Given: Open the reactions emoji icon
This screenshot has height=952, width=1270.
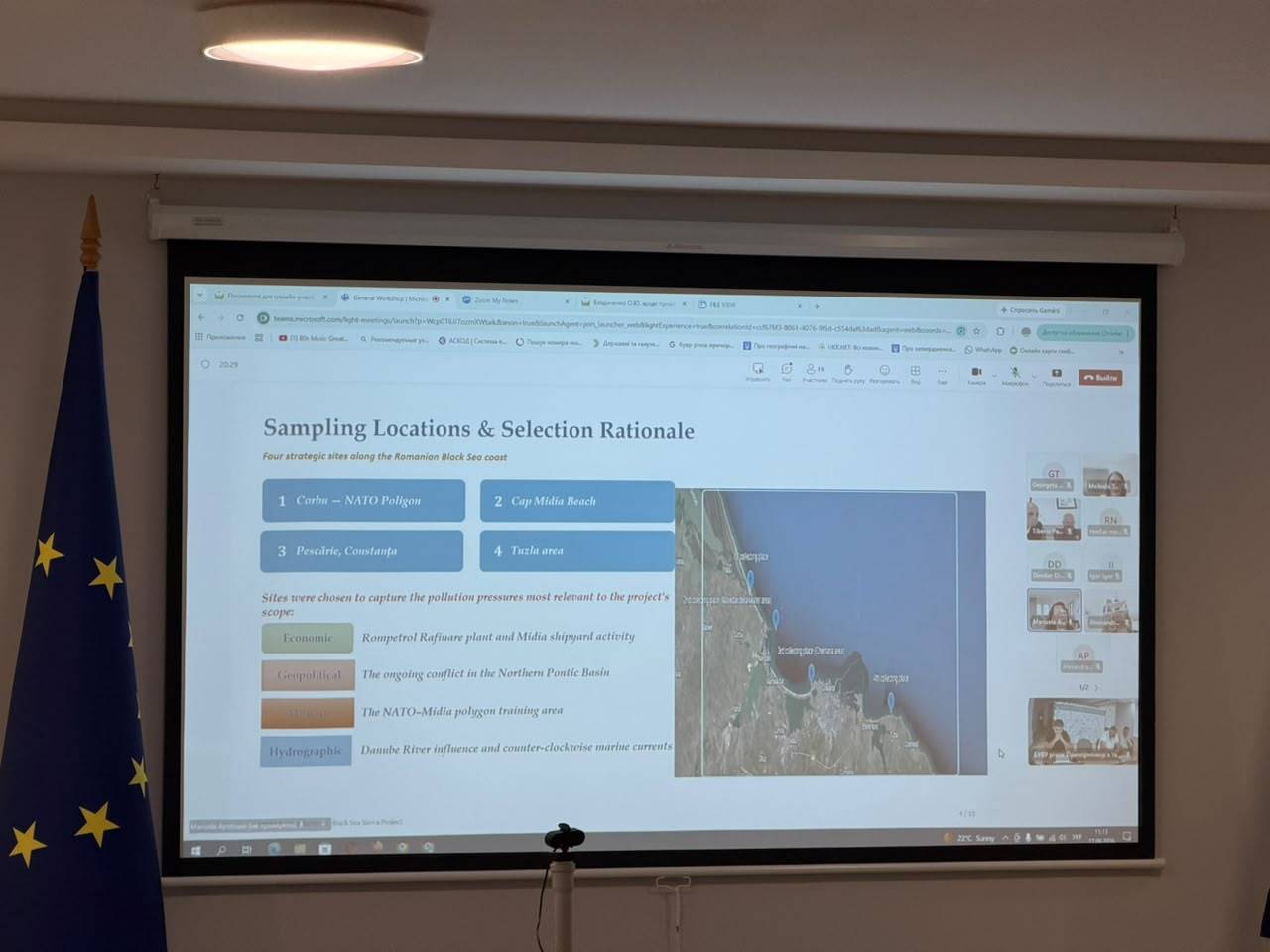Looking at the screenshot, I should tap(884, 372).
